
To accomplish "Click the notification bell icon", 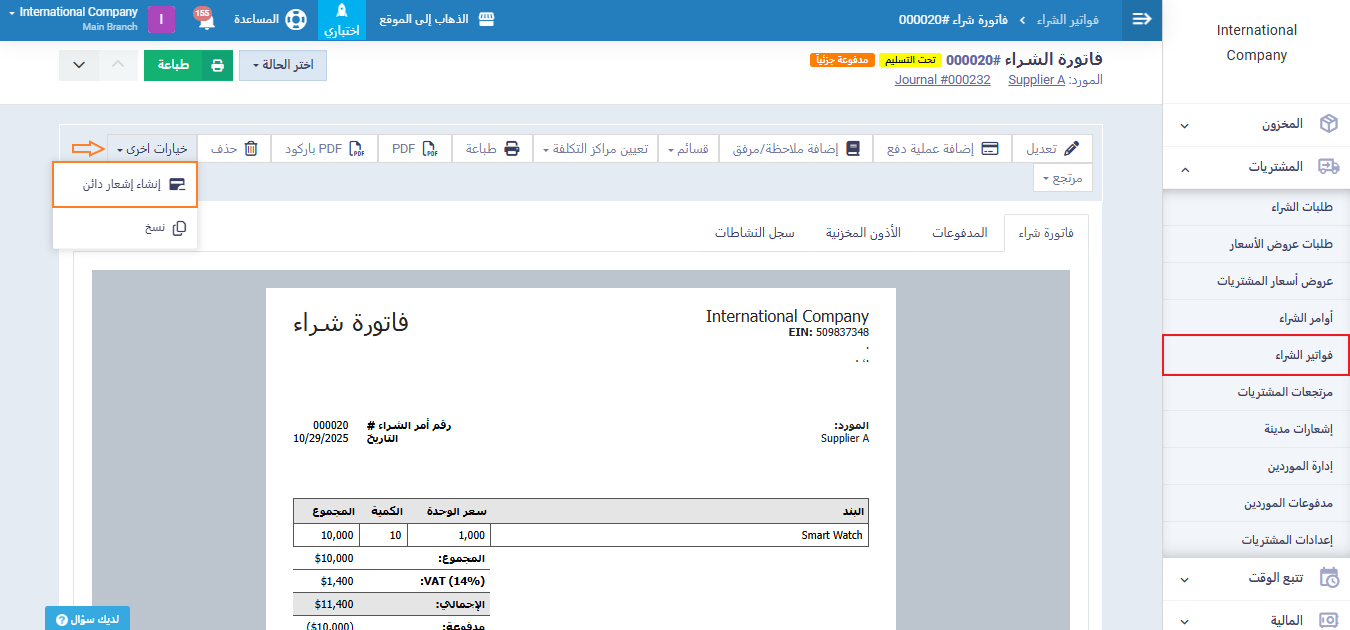I will point(206,21).
